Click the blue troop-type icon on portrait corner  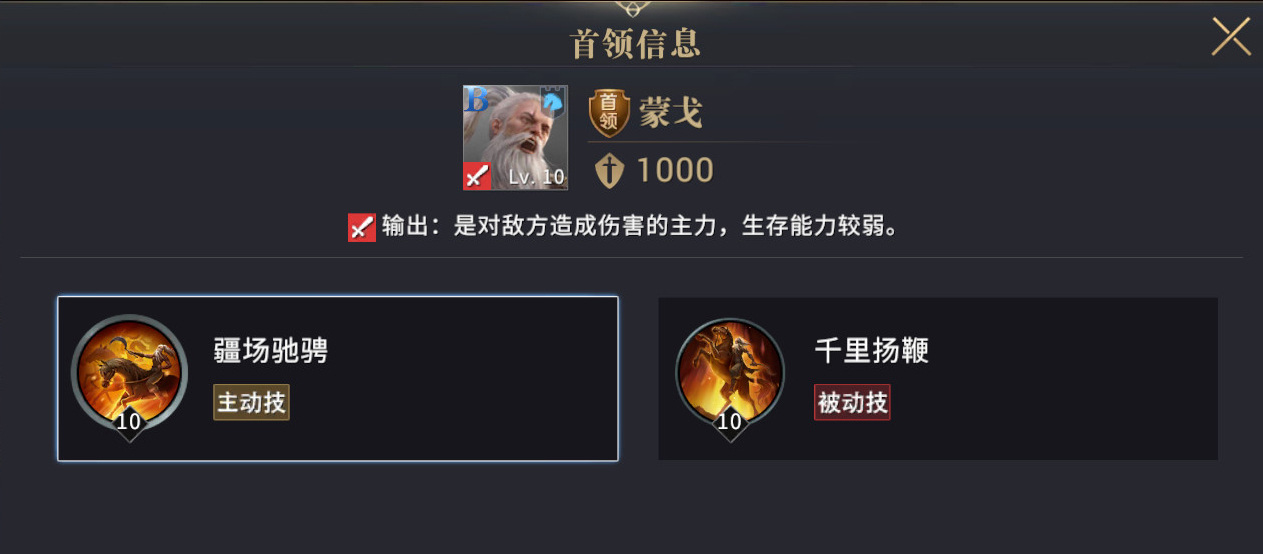point(553,100)
